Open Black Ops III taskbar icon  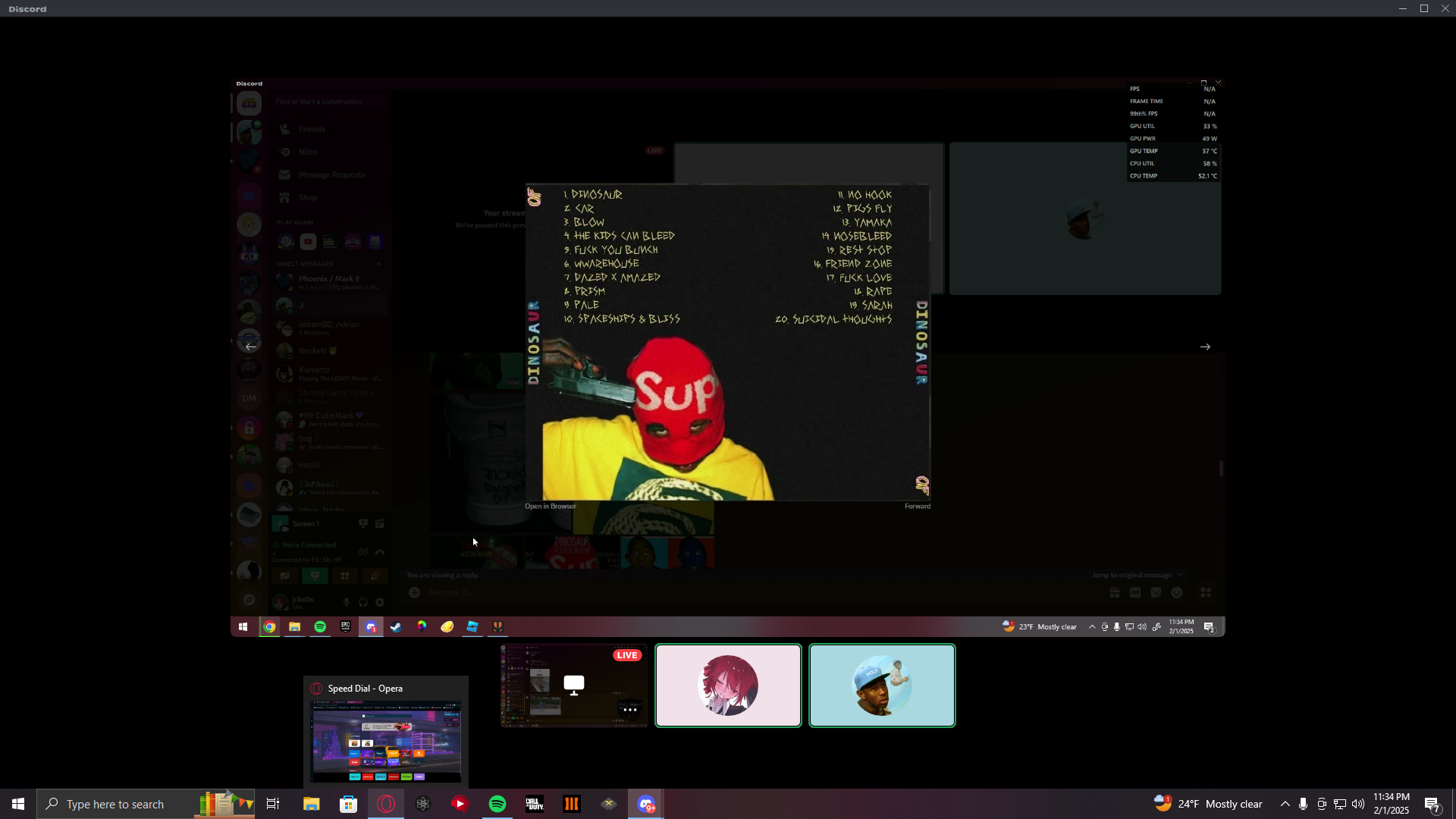click(x=572, y=804)
